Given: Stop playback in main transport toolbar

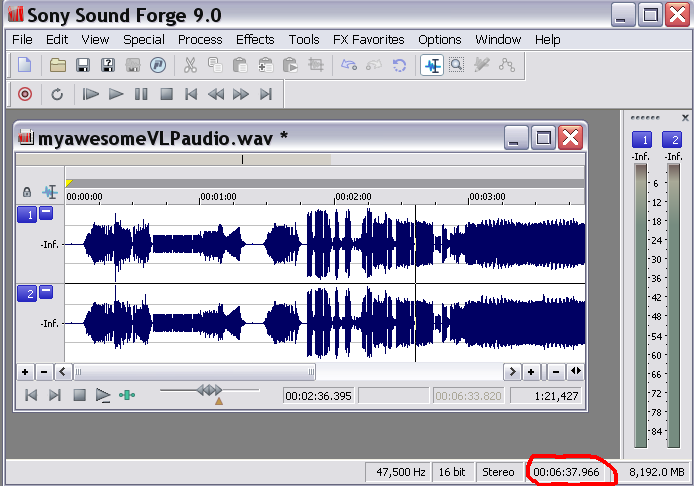Looking at the screenshot, I should point(166,94).
